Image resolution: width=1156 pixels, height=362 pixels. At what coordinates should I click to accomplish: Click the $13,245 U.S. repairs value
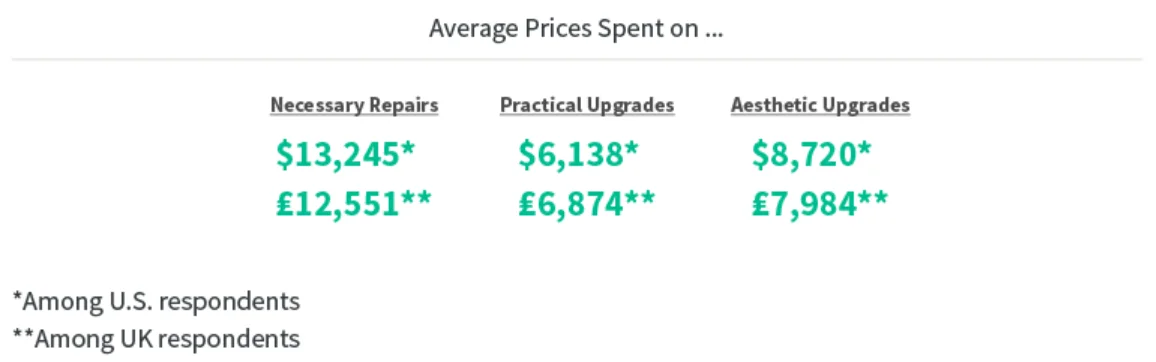(338, 153)
